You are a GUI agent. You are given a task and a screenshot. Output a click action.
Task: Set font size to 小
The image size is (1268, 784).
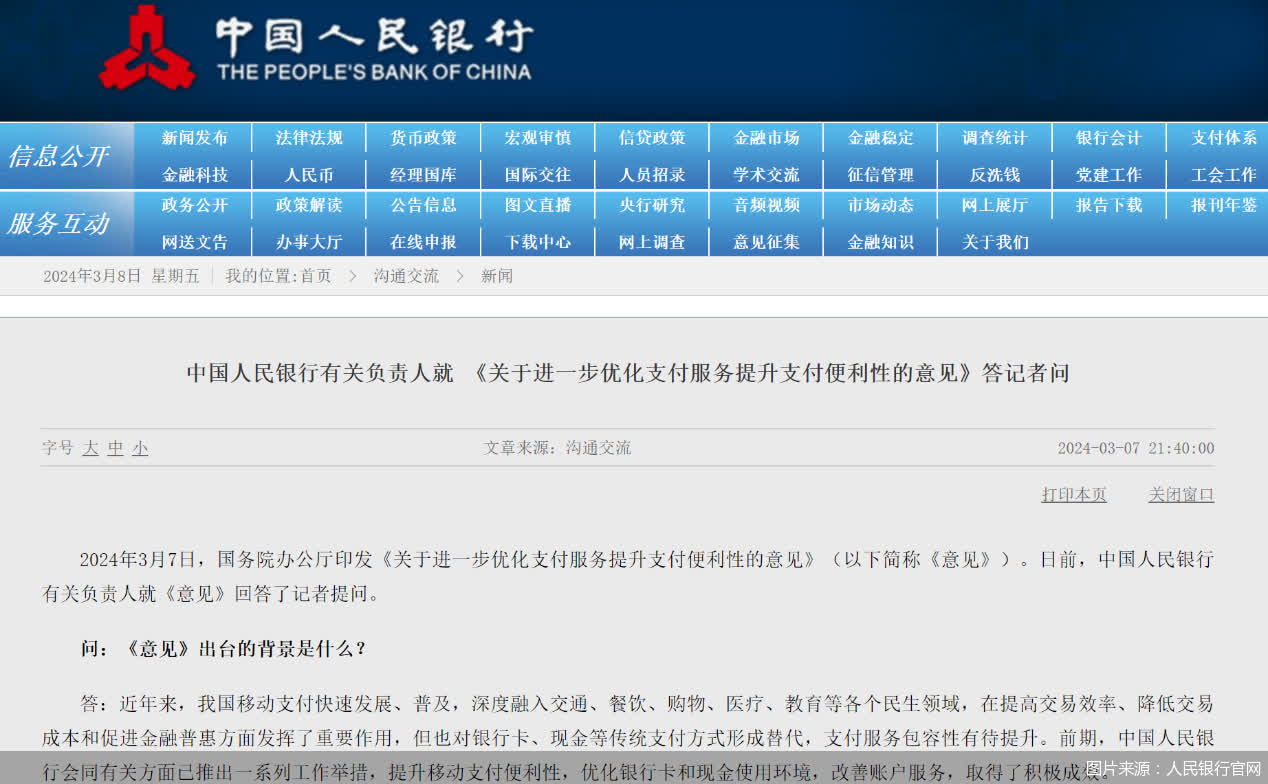tap(140, 448)
